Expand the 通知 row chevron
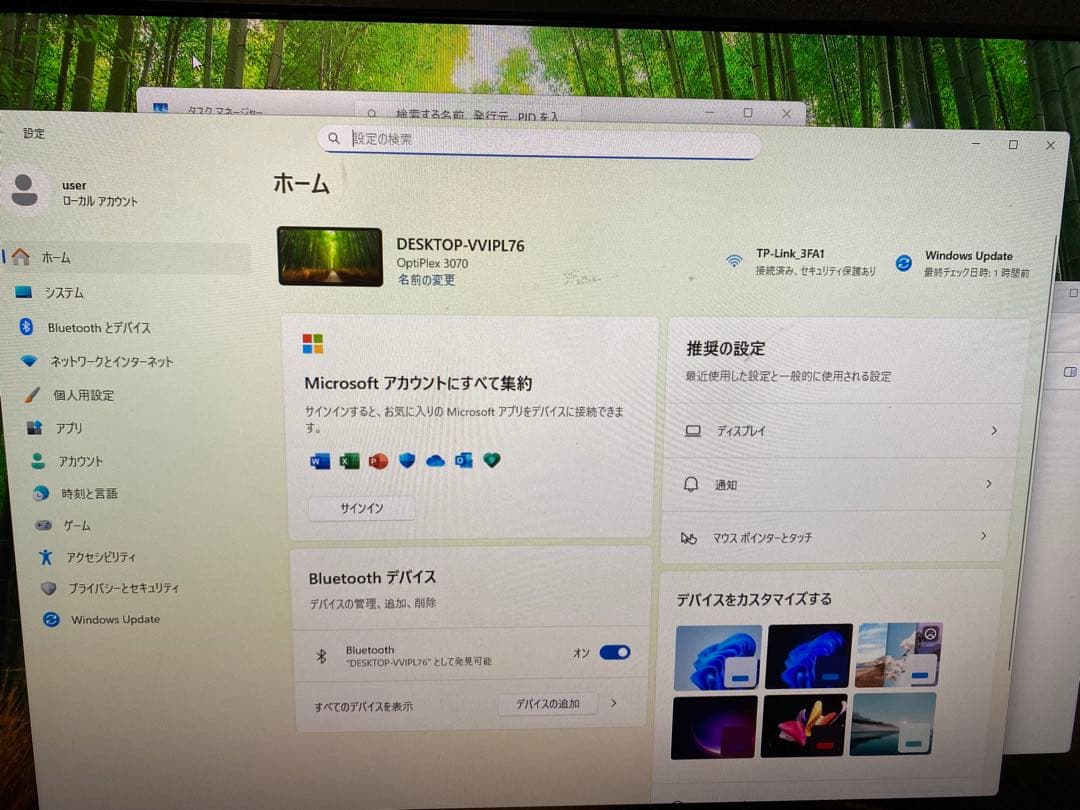This screenshot has width=1080, height=810. [x=988, y=484]
